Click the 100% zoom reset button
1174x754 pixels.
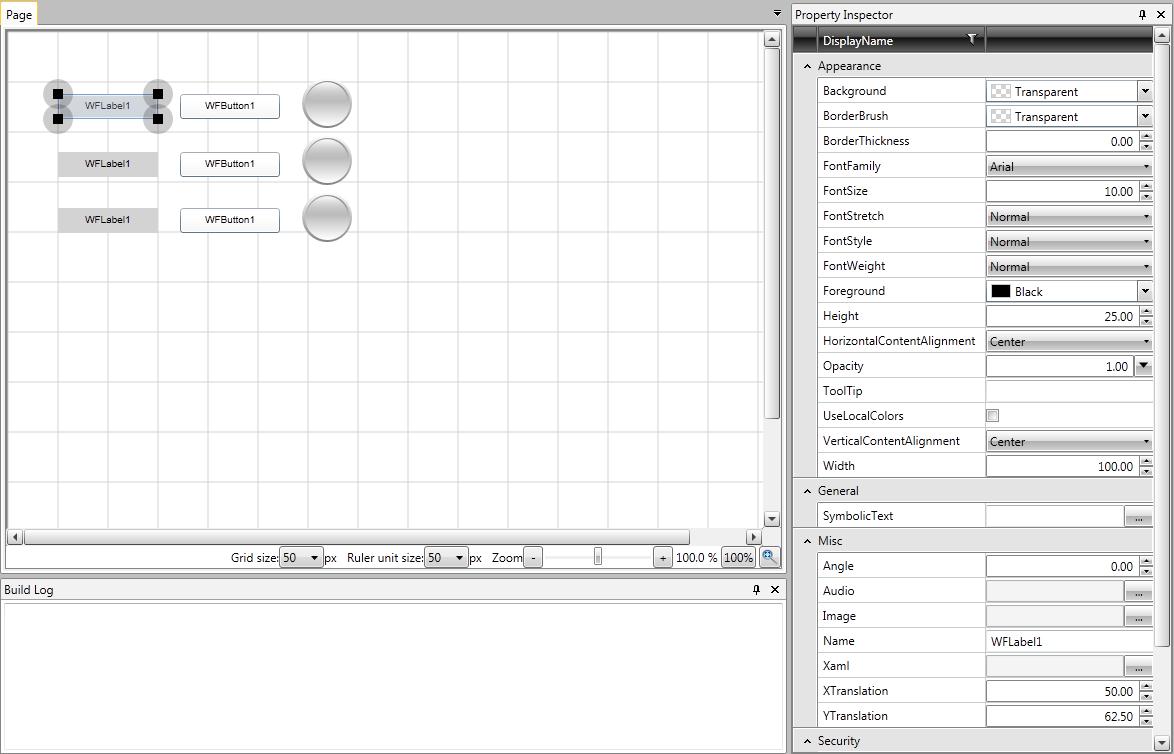pyautogui.click(x=738, y=558)
